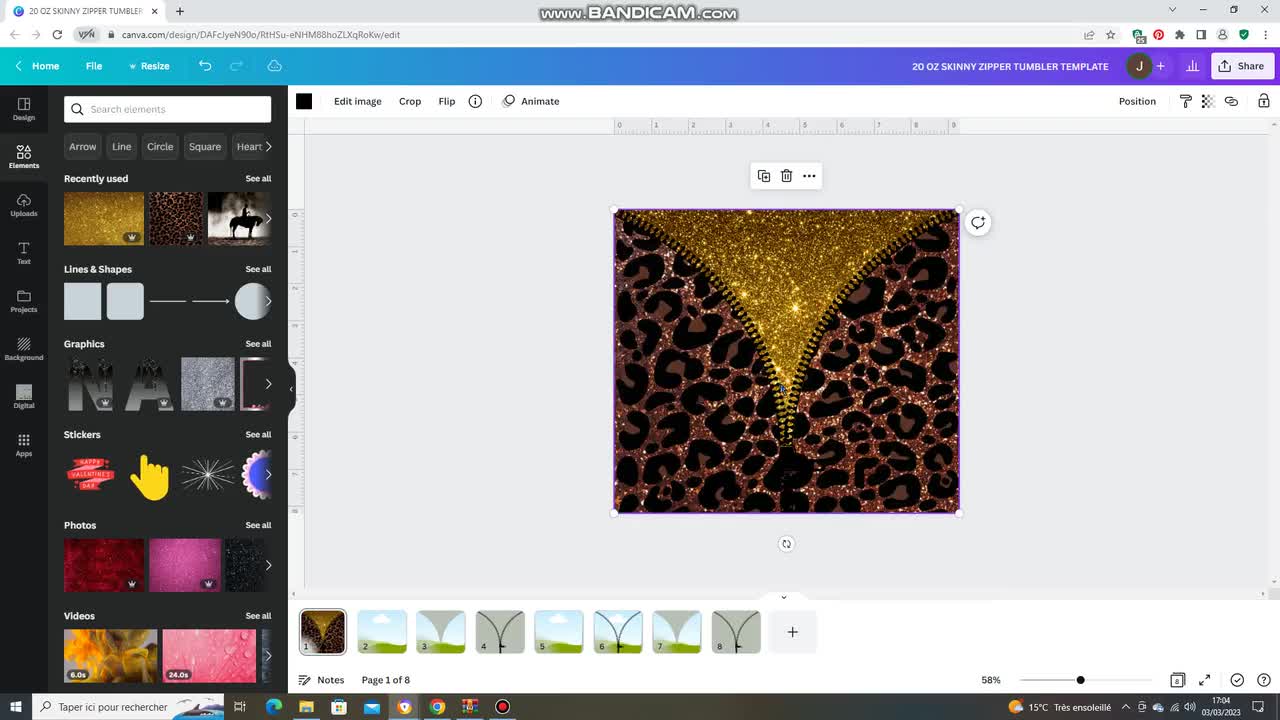Click the 58% zoom value

(x=991, y=680)
